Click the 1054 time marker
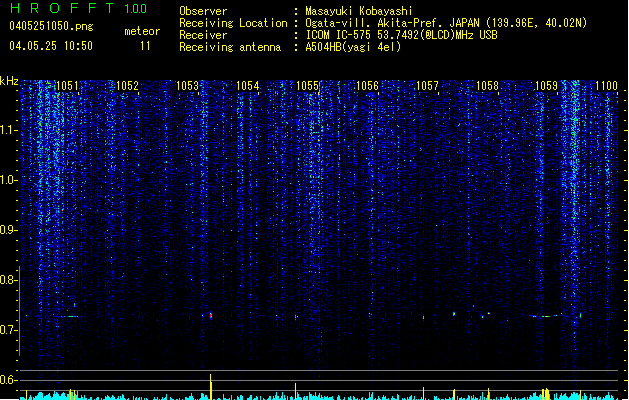This screenshot has width=629, height=400. pos(248,86)
